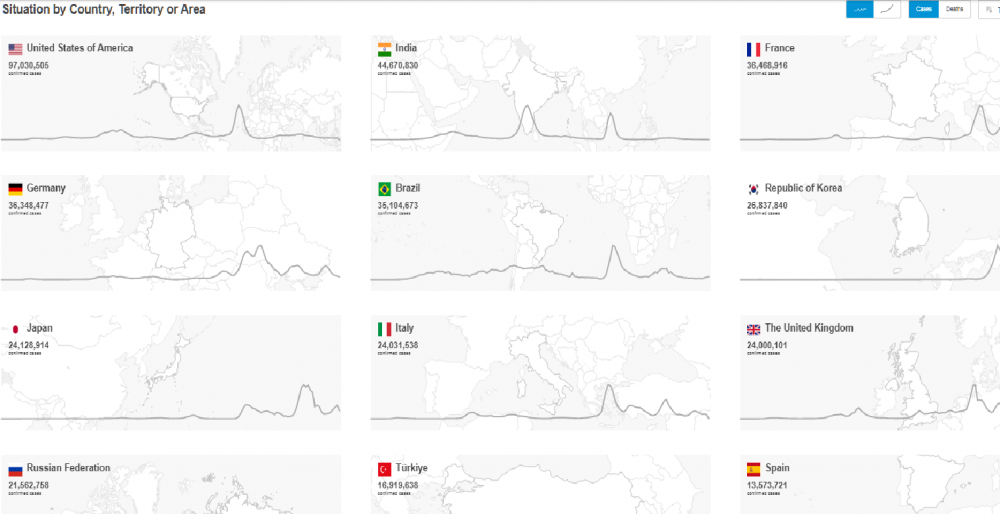Open the sort dropdown at top right
The height and width of the screenshot is (514, 1000).
tap(990, 9)
